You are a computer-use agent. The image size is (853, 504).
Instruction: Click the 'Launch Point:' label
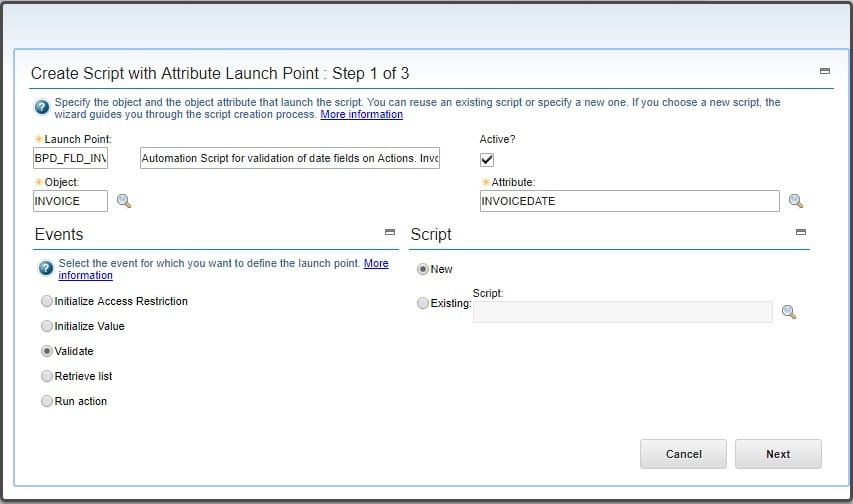click(78, 139)
